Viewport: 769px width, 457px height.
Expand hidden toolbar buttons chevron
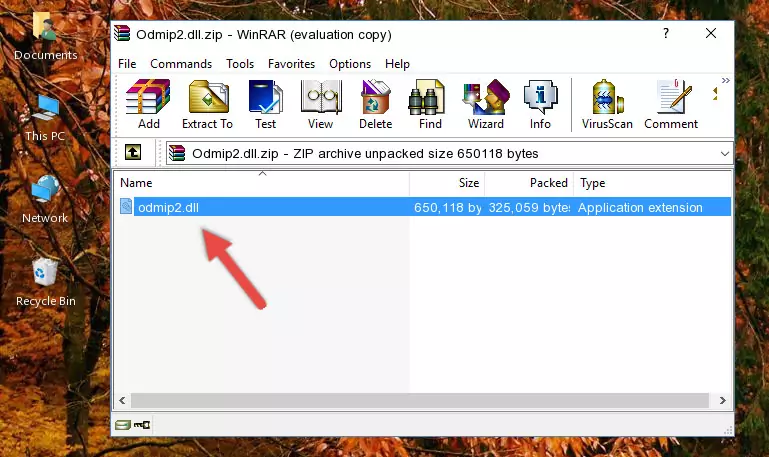pyautogui.click(x=725, y=80)
